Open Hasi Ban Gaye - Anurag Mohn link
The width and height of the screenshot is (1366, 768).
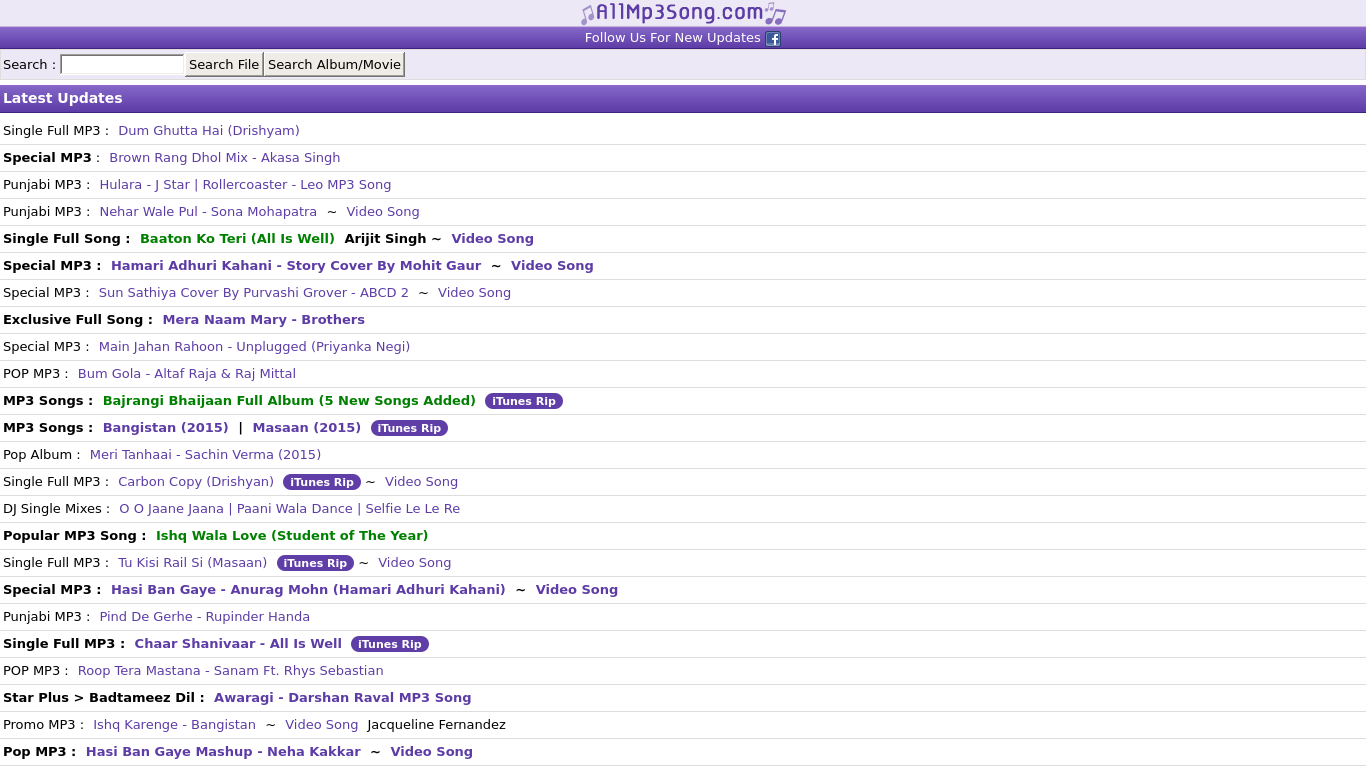308,590
